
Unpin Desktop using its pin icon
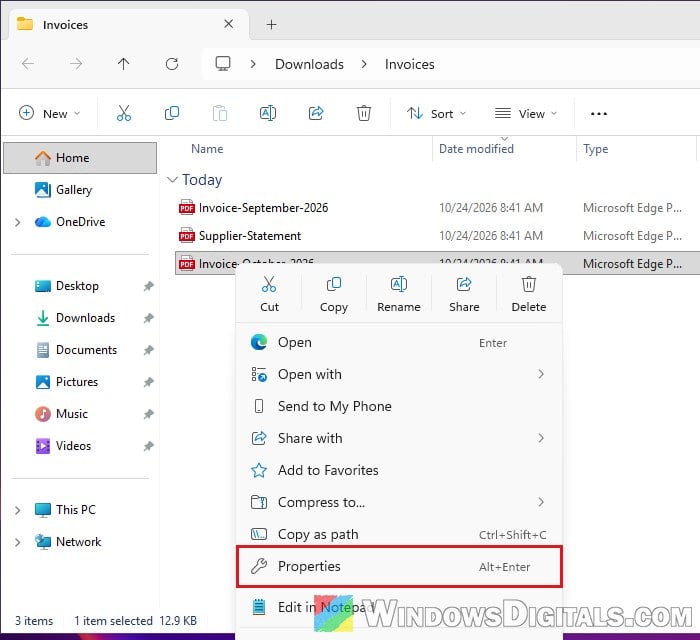148,286
